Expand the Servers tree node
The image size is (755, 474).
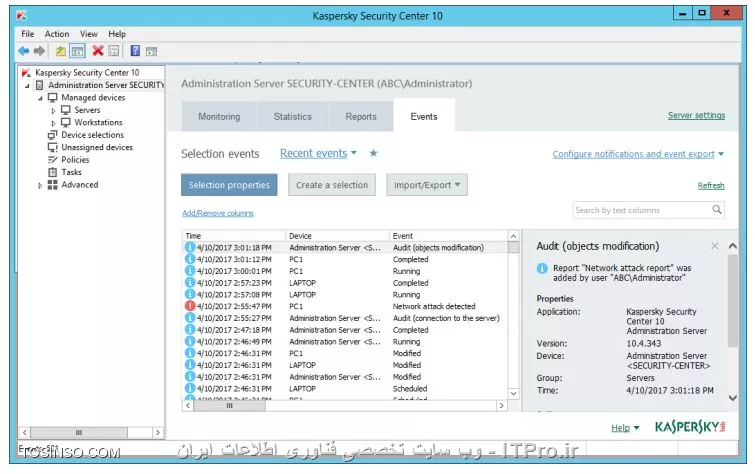click(53, 110)
